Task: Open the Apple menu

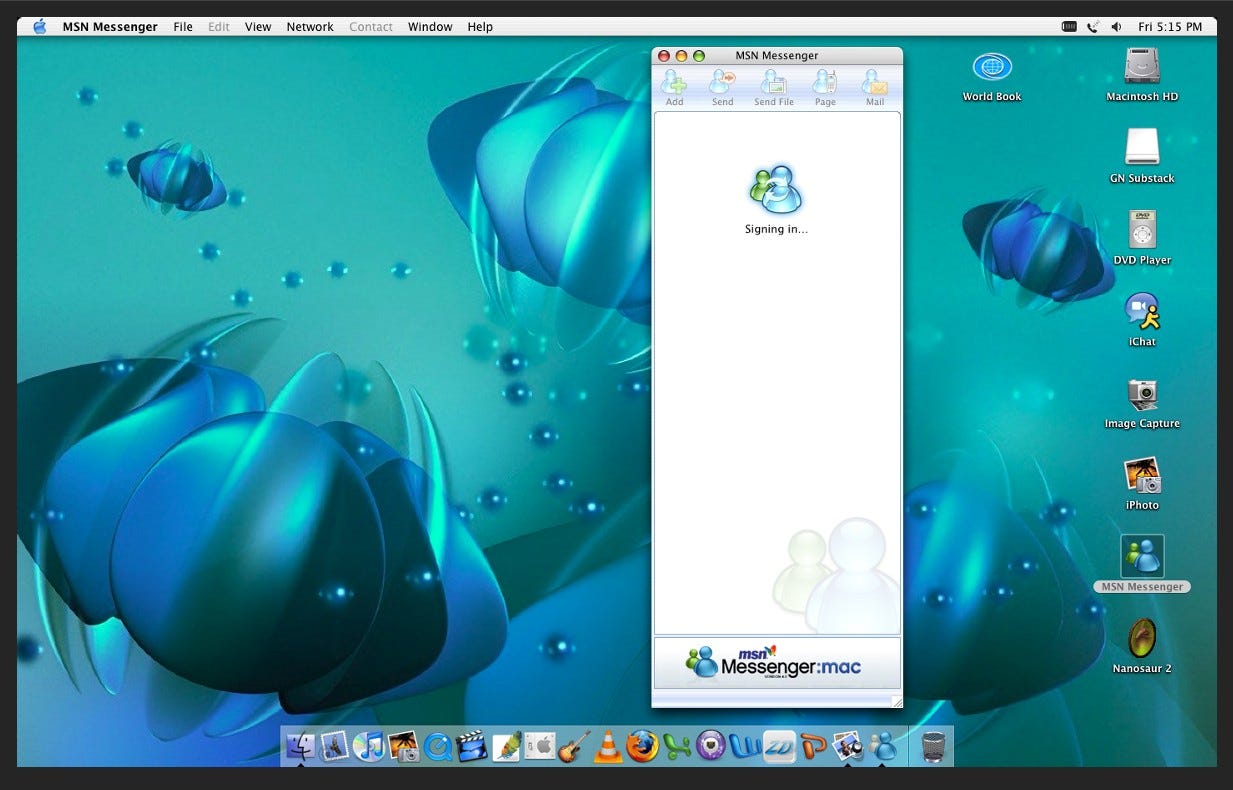Action: pyautogui.click(x=40, y=27)
